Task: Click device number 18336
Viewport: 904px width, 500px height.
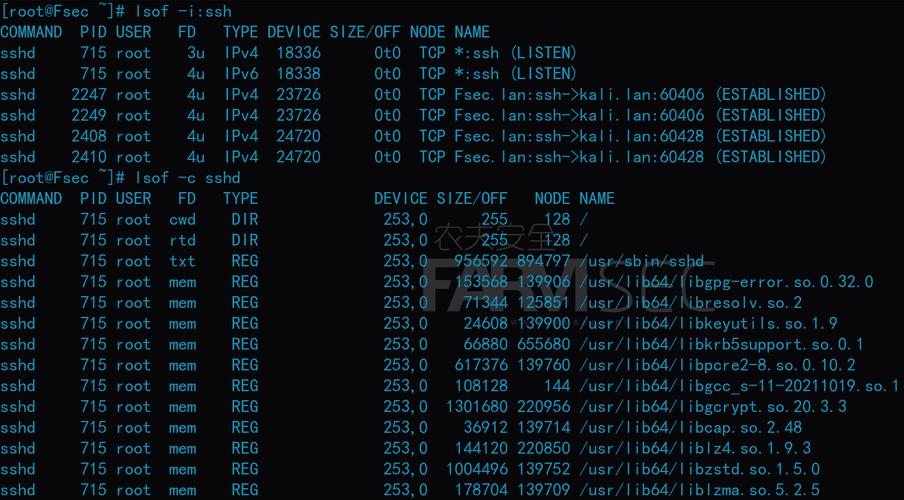Action: tap(298, 53)
